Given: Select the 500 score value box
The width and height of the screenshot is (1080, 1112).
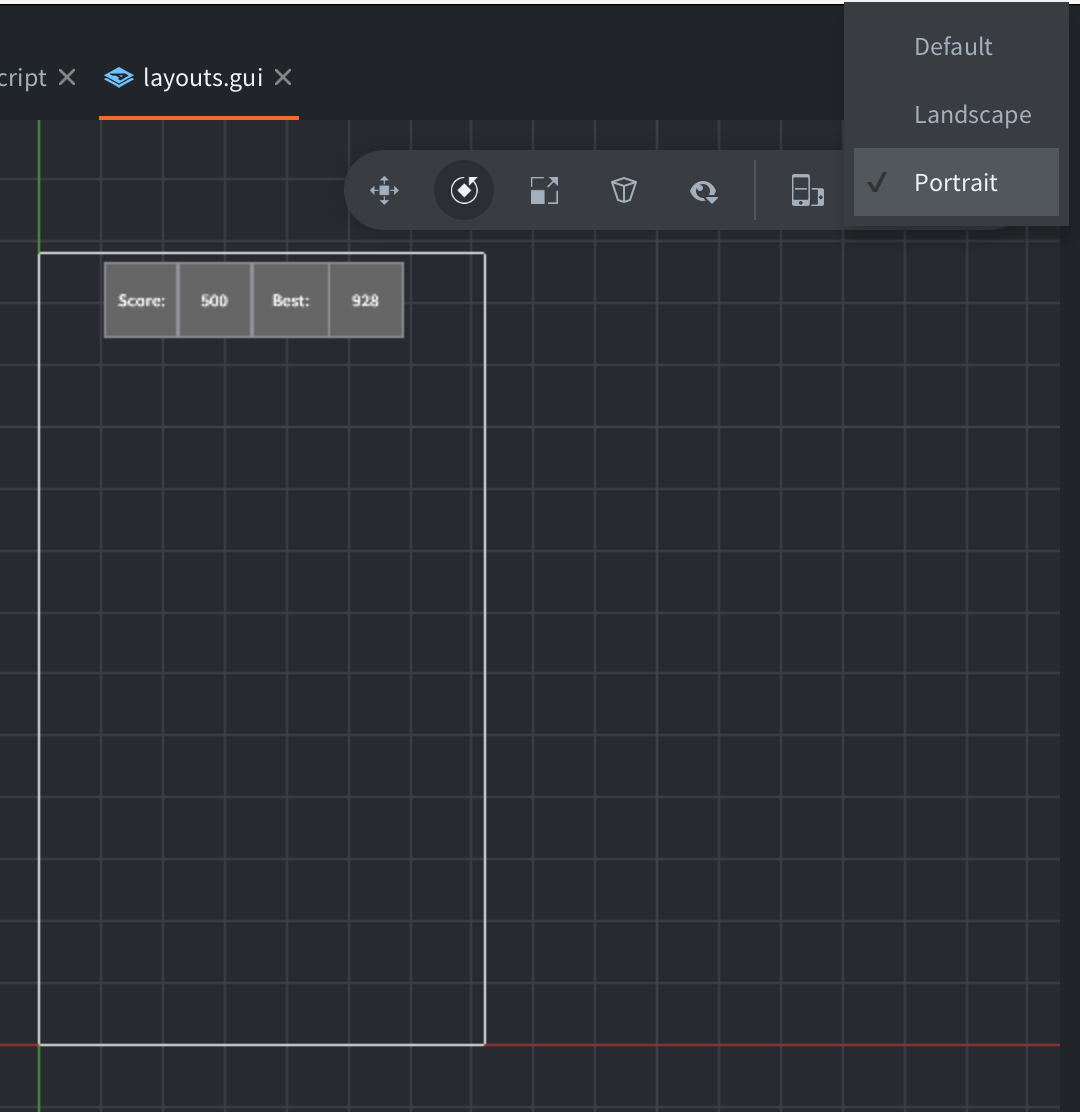Looking at the screenshot, I should pyautogui.click(x=215, y=300).
